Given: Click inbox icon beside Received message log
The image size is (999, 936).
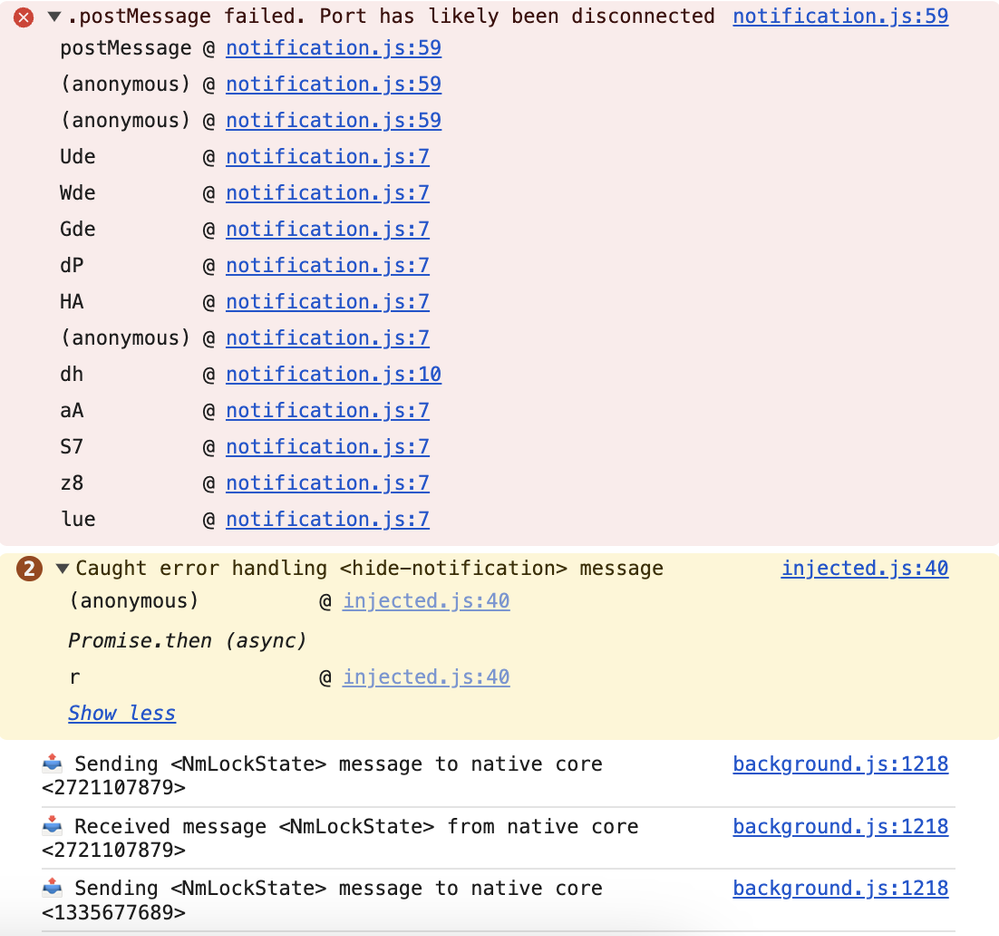Looking at the screenshot, I should (52, 826).
